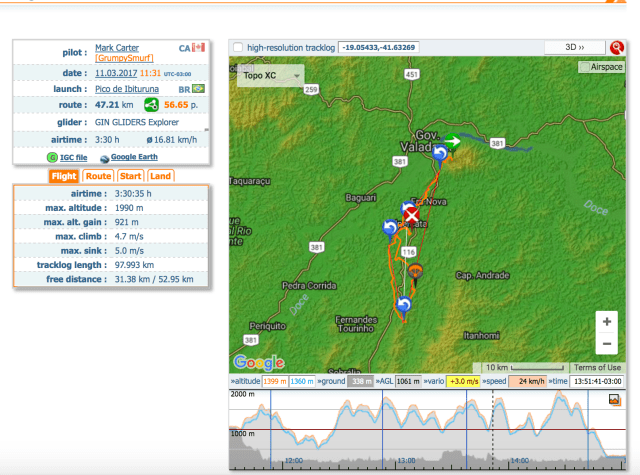Open the Pico de Ibituruna launch link
The height and width of the screenshot is (475, 640).
pos(129,89)
